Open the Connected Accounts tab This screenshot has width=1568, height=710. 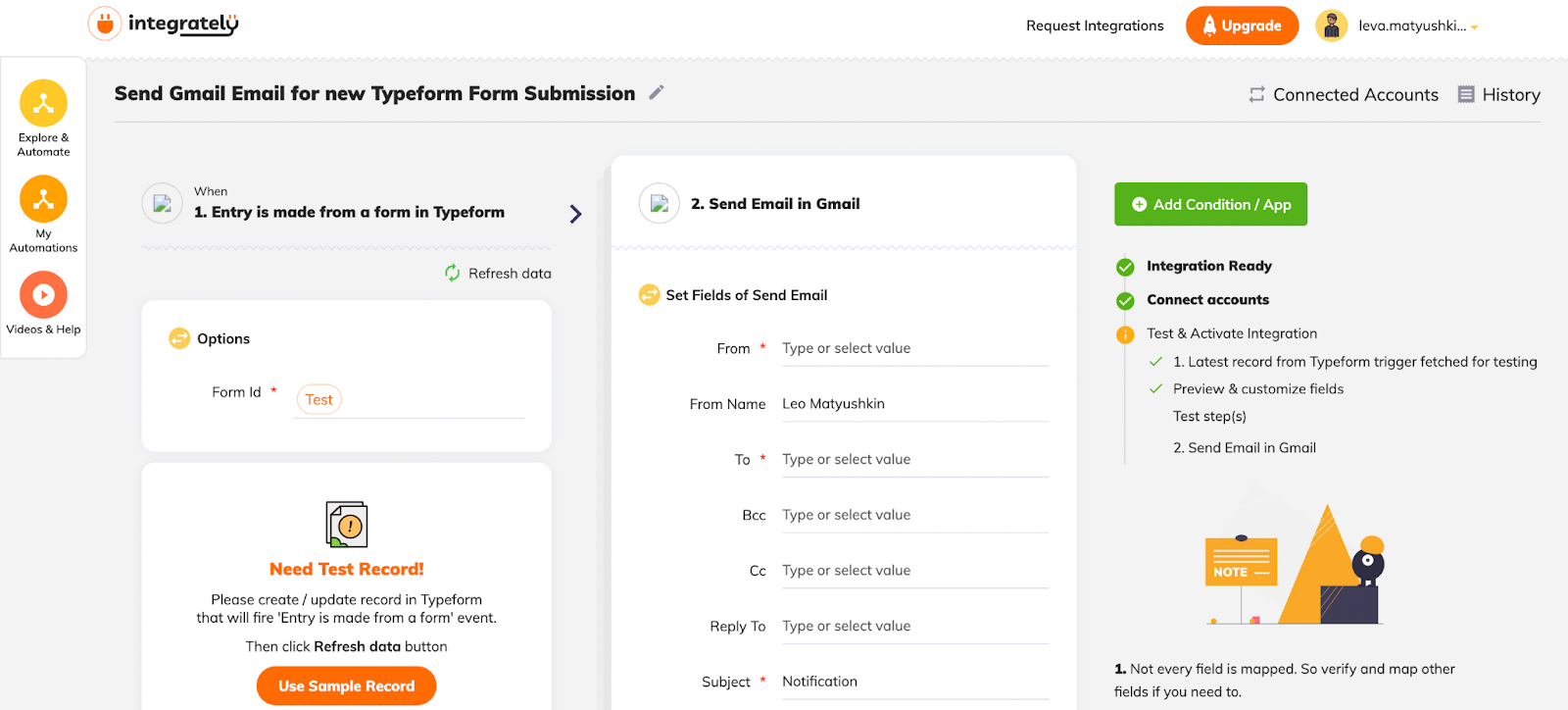(1344, 94)
